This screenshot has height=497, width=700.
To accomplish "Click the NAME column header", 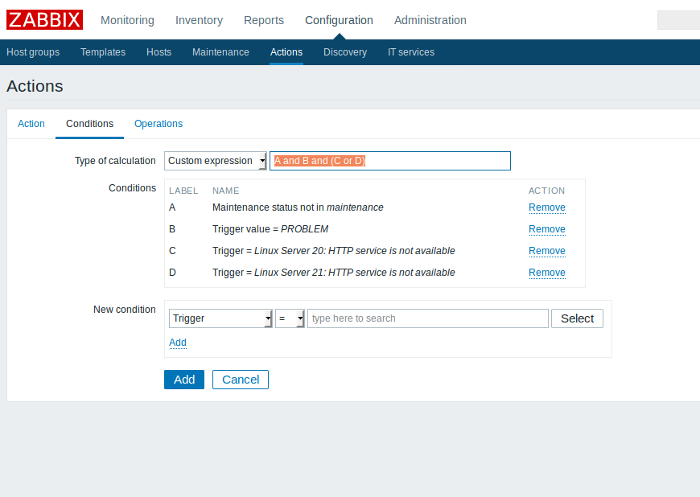I will coord(226,191).
